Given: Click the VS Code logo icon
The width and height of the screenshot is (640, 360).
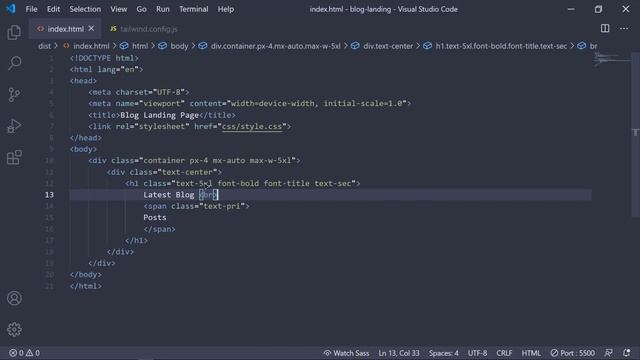Looking at the screenshot, I should pos(10,9).
